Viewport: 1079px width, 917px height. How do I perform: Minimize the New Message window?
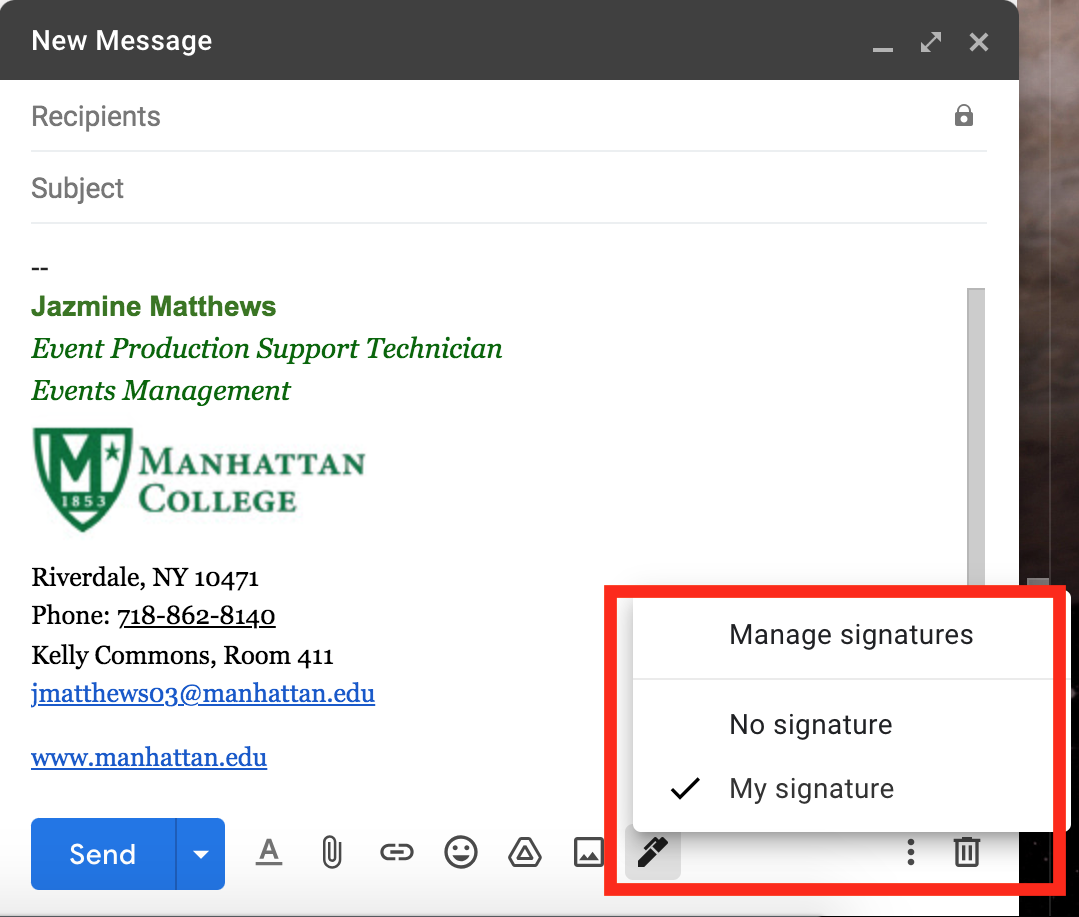point(882,48)
